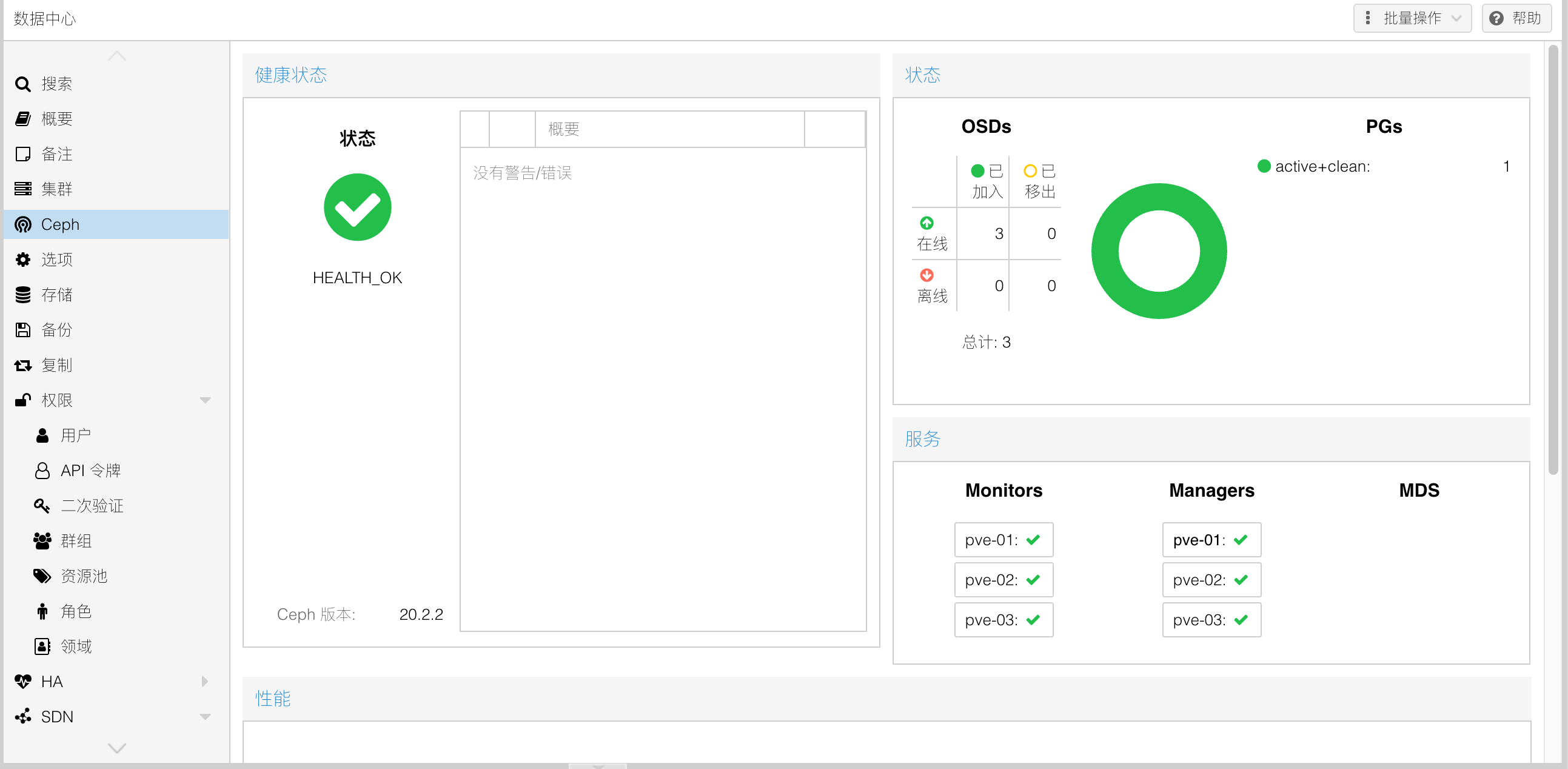Click the MDS services heading
Screen dimensions: 1568x769
coord(1419,490)
